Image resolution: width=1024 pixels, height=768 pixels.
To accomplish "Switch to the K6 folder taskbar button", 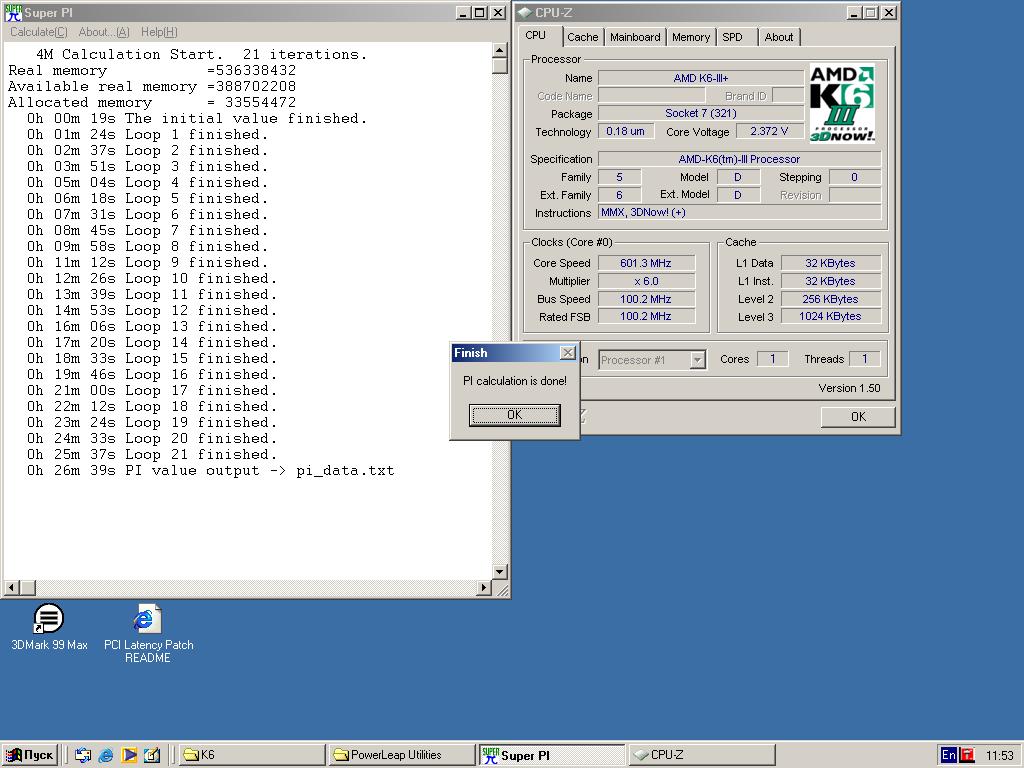I will point(250,755).
